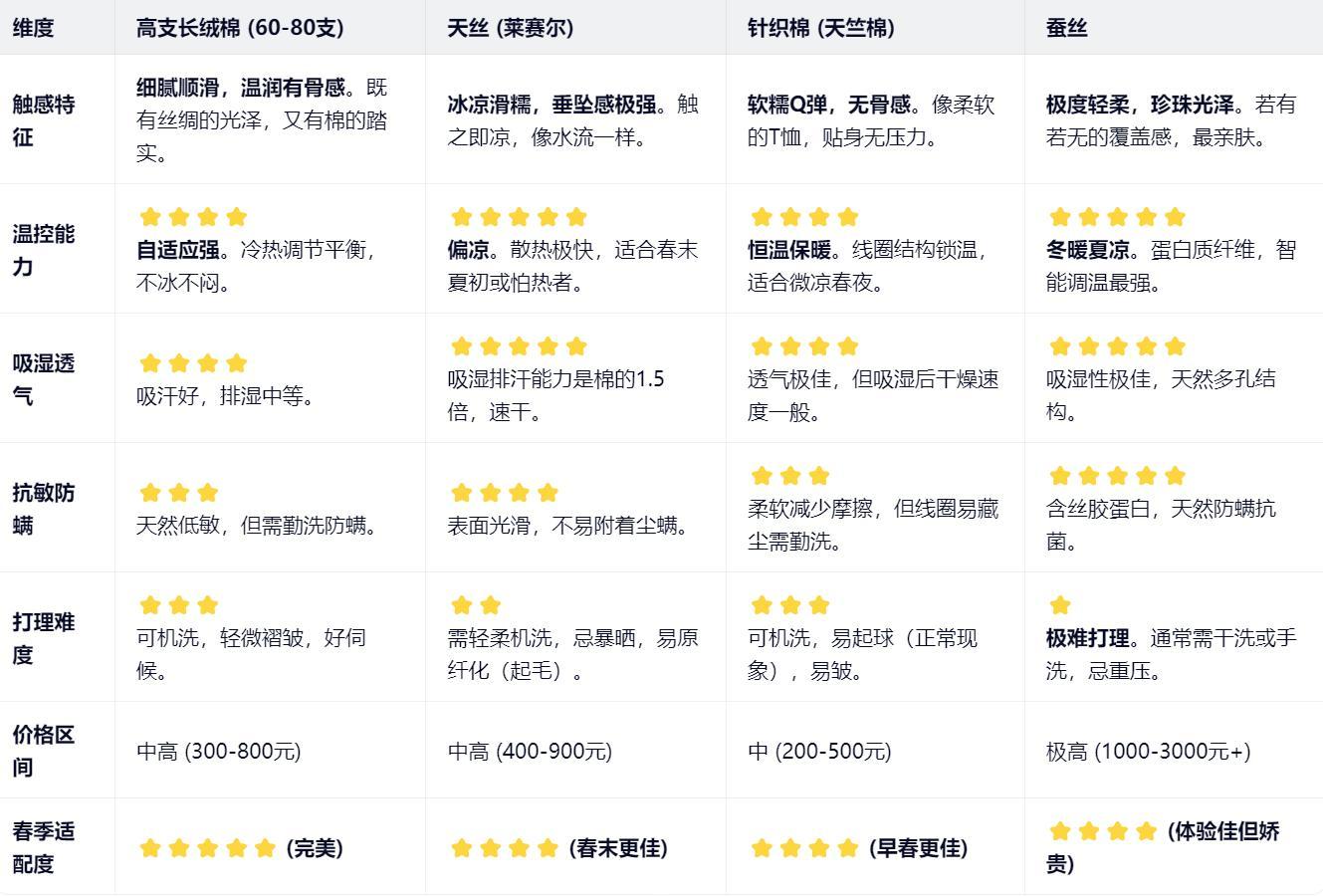
Task: Click the five-star 完美 rating in 春季适配度 row
Action: click(x=207, y=848)
